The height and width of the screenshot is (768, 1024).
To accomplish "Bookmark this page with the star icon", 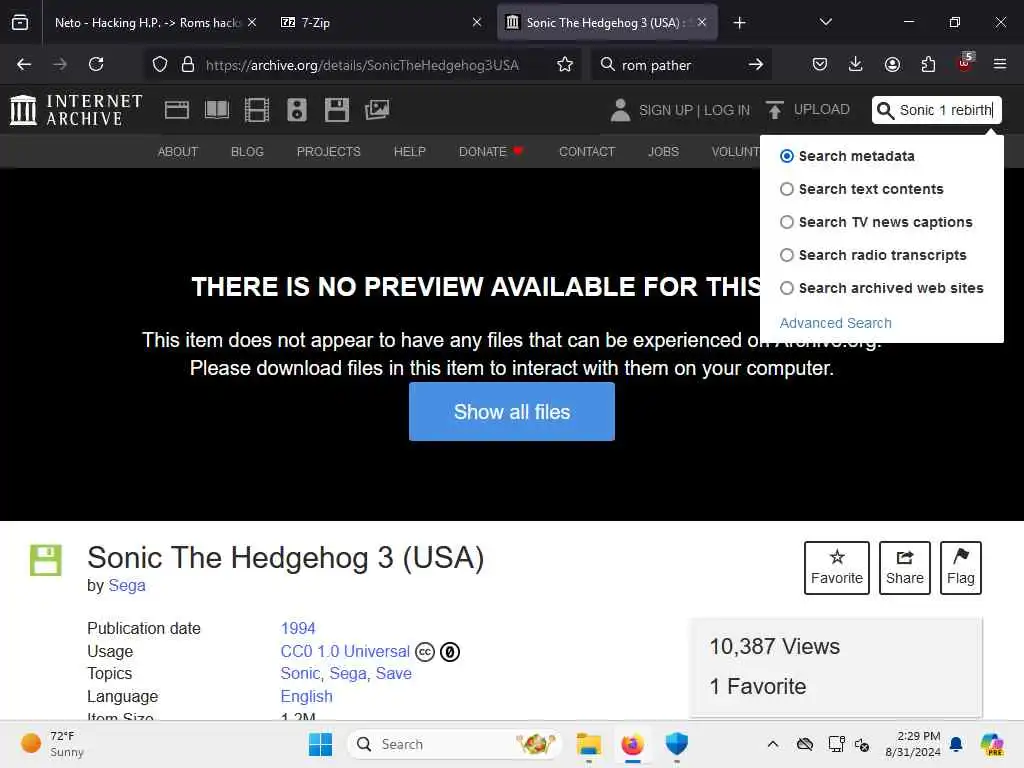I will click(565, 64).
